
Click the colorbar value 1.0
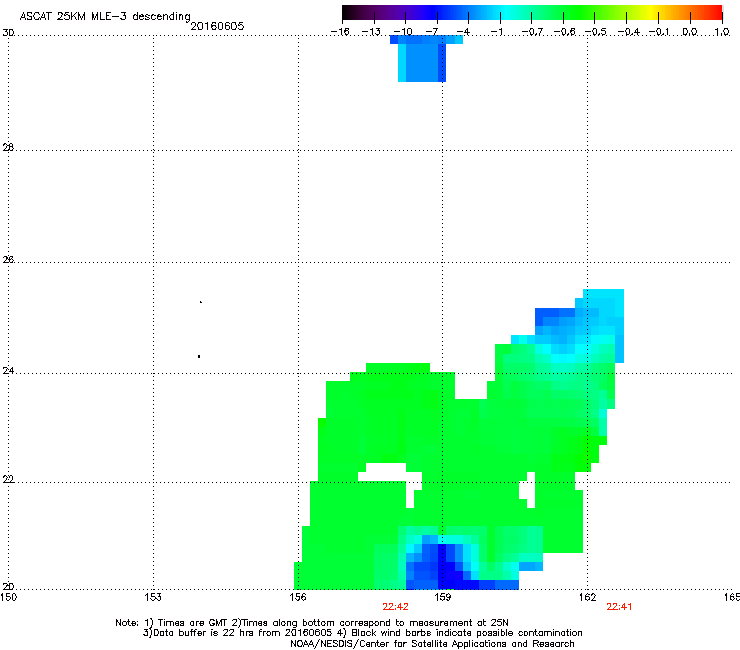tap(722, 32)
